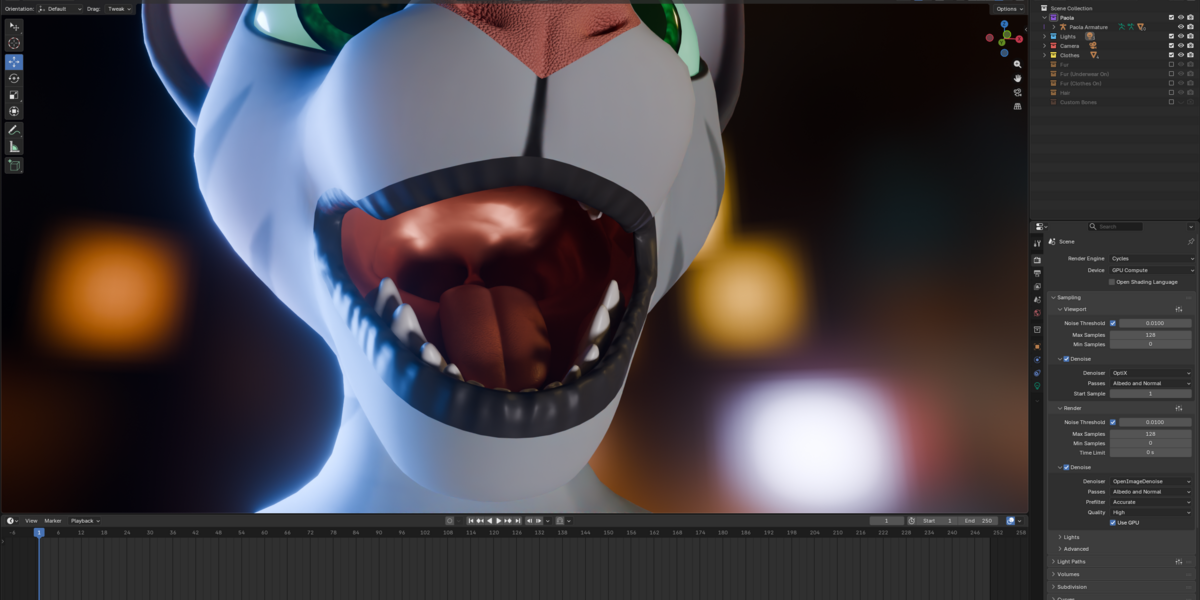Image resolution: width=1200 pixels, height=600 pixels.
Task: Toggle the Use GPU checkbox
Action: tap(1113, 522)
